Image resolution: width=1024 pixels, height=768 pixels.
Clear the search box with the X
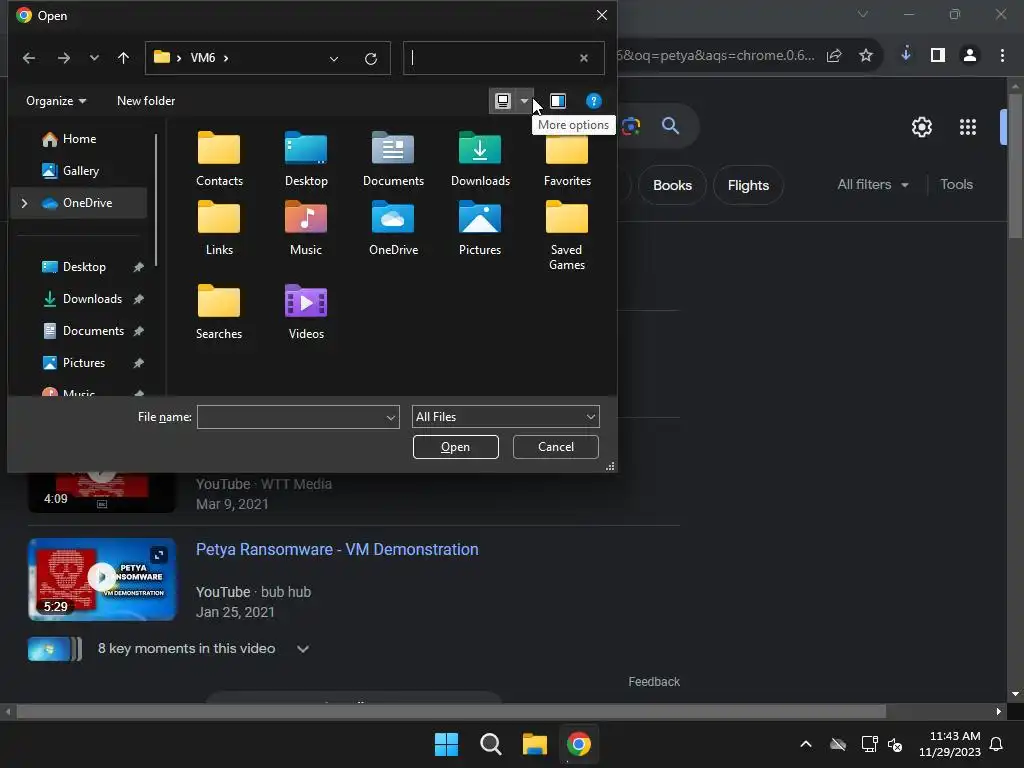tap(584, 58)
